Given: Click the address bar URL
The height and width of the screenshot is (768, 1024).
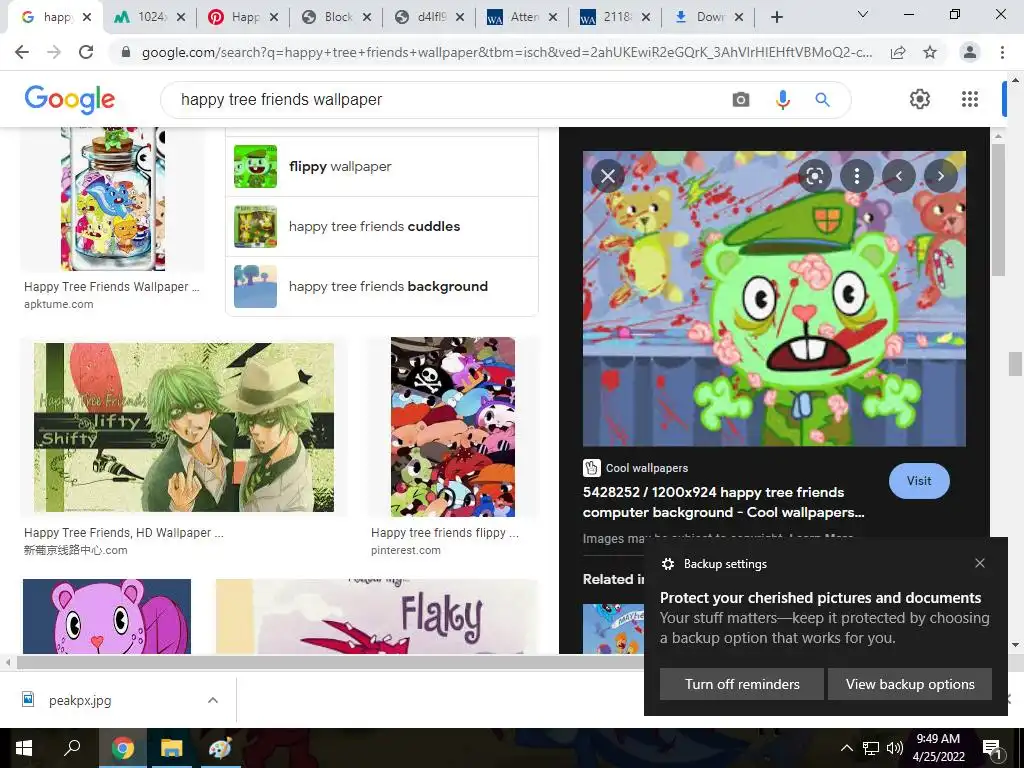Looking at the screenshot, I should (x=507, y=52).
